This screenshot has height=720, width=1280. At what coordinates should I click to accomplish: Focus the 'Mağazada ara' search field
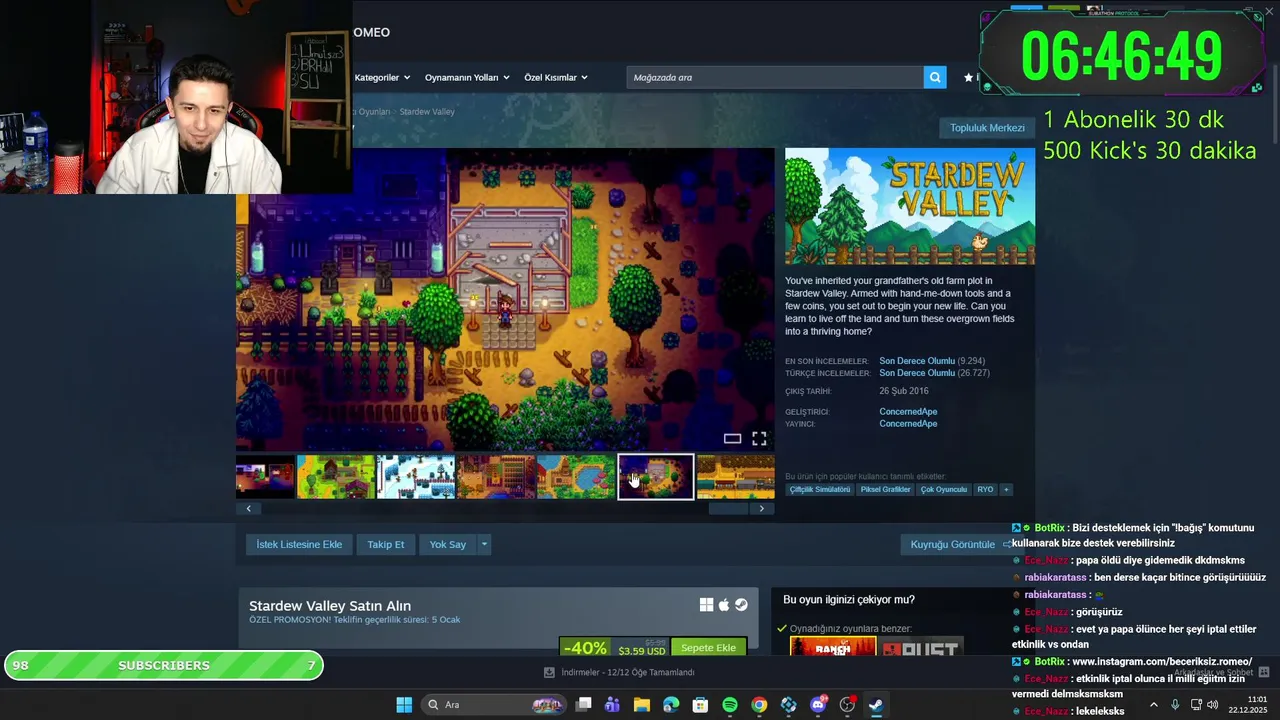[x=775, y=77]
